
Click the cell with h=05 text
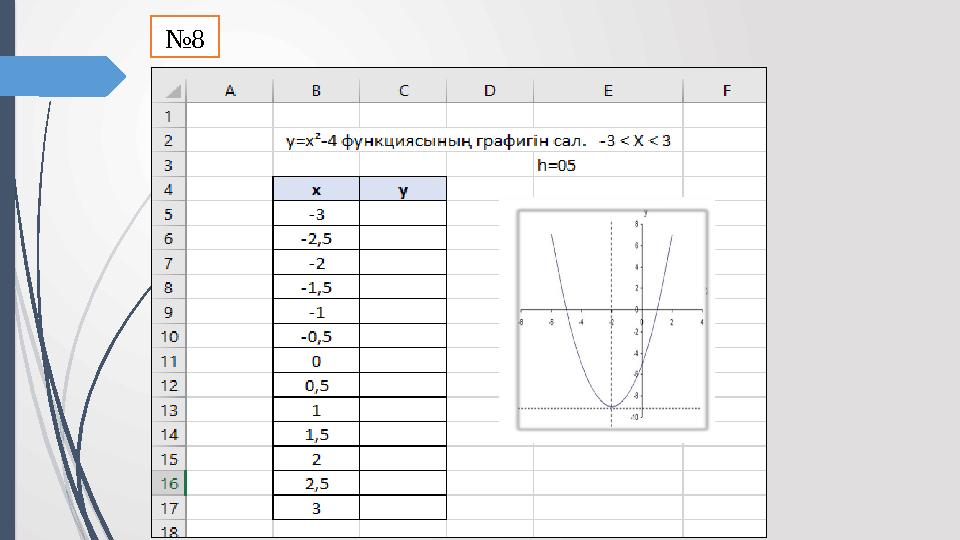(x=556, y=166)
